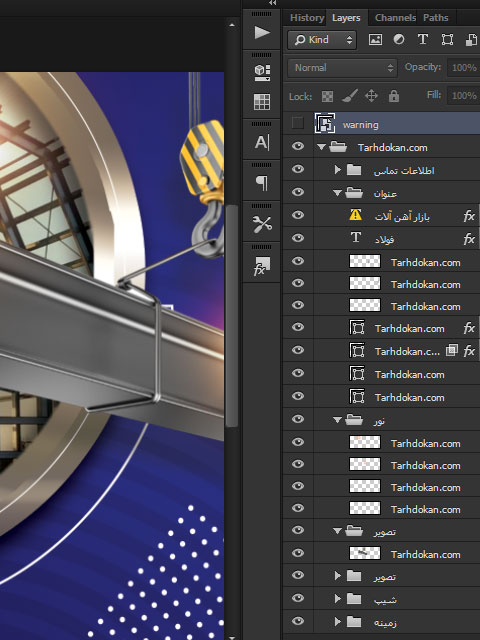Viewport: 480px width, 640px height.
Task: Open the Tool Presets wrench icon
Action: point(262,224)
